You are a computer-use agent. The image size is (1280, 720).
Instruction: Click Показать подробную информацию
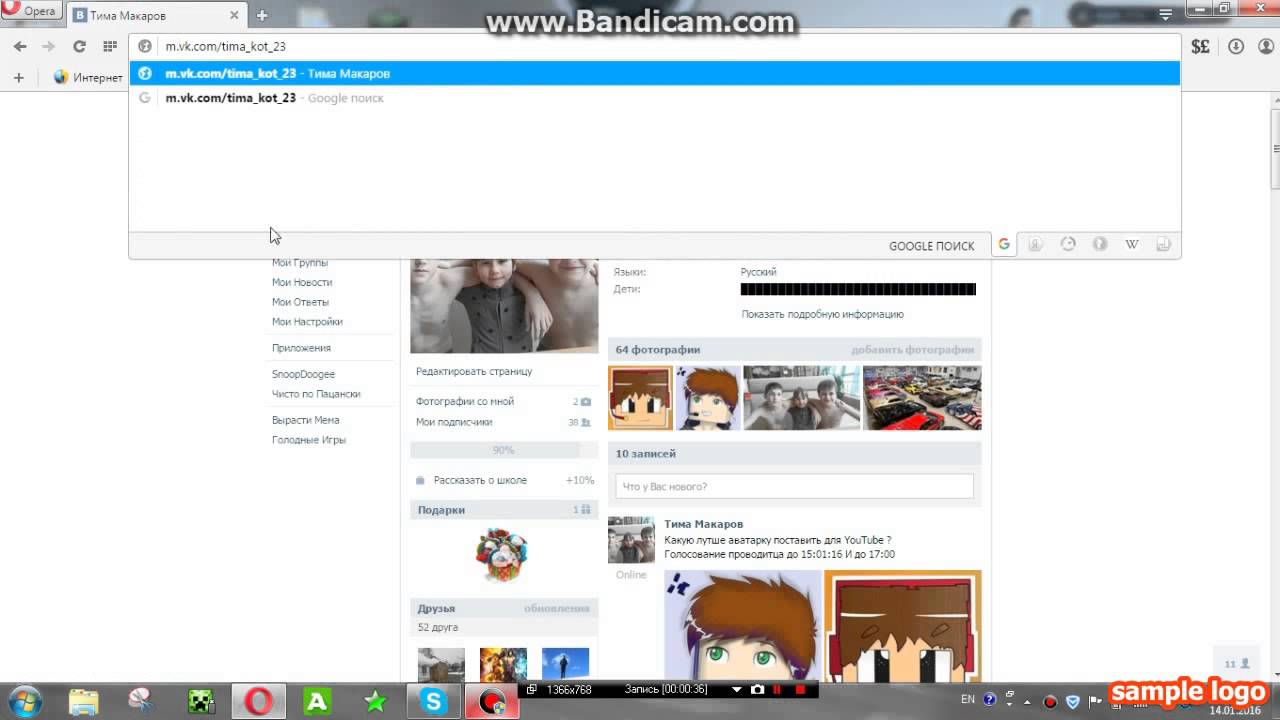[x=822, y=314]
